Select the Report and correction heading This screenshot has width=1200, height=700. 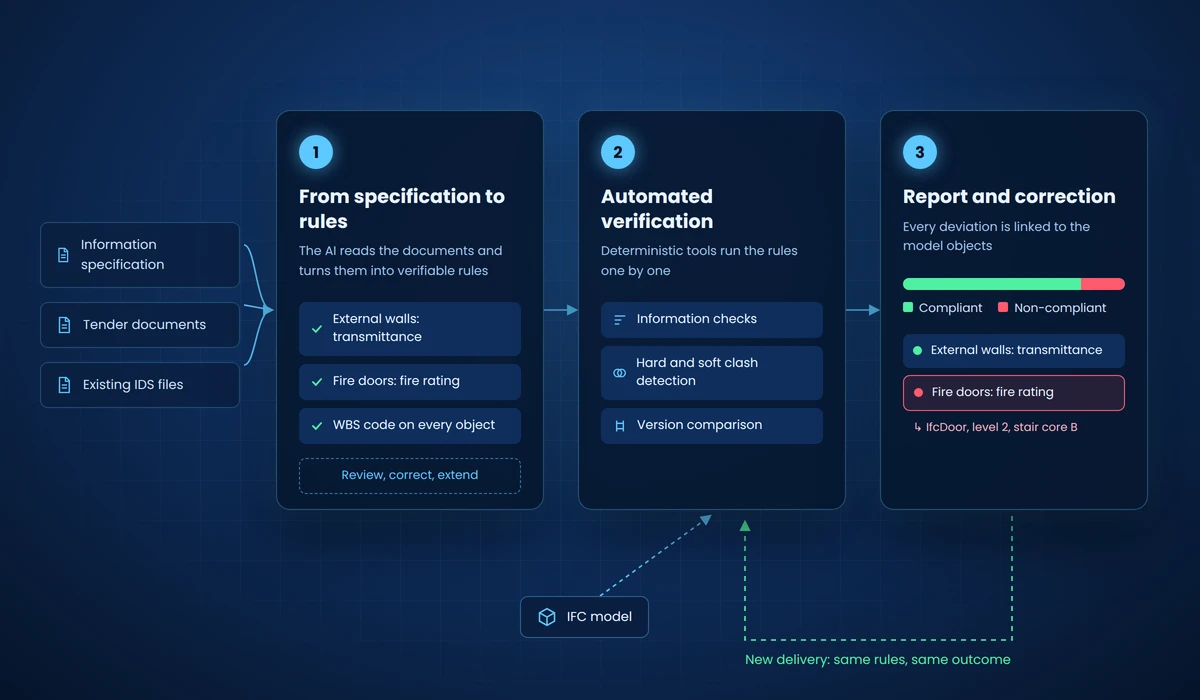point(1009,197)
